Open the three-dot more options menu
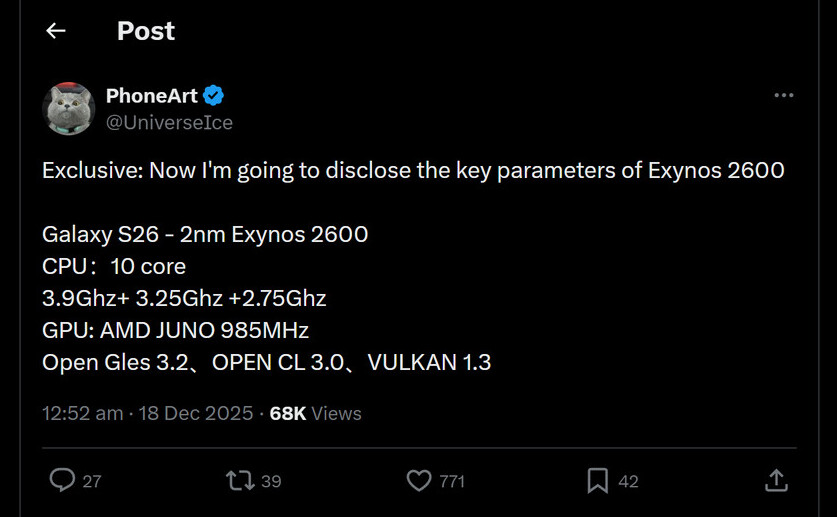The image size is (837, 517). pos(784,95)
